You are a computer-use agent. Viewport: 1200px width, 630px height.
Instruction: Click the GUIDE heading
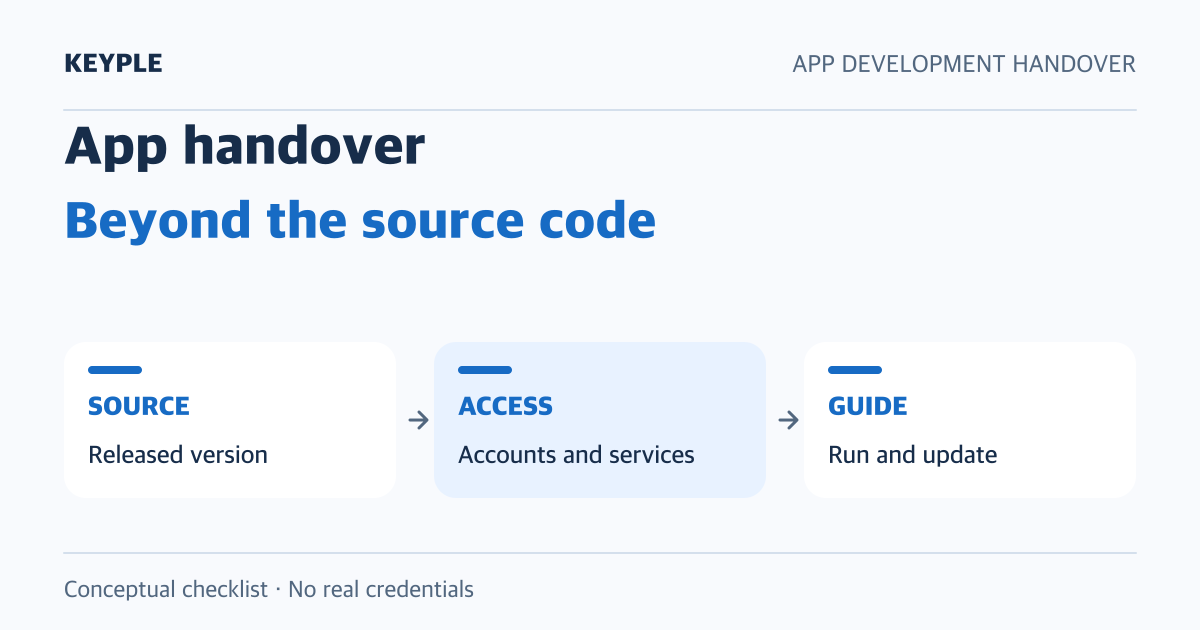tap(868, 406)
